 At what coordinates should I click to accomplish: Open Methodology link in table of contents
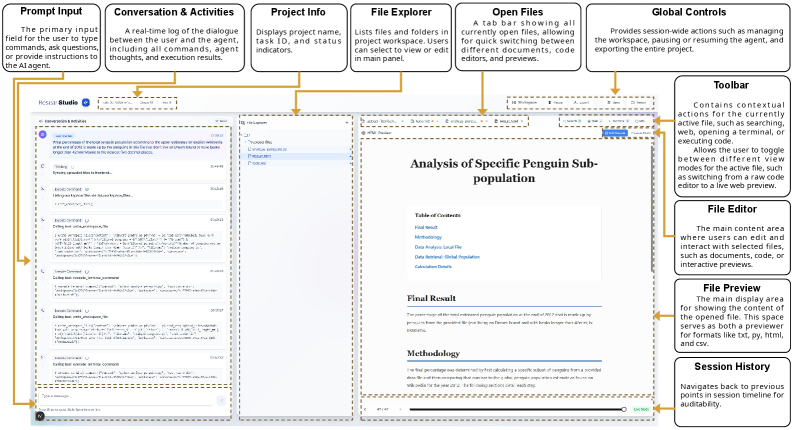[x=428, y=237]
